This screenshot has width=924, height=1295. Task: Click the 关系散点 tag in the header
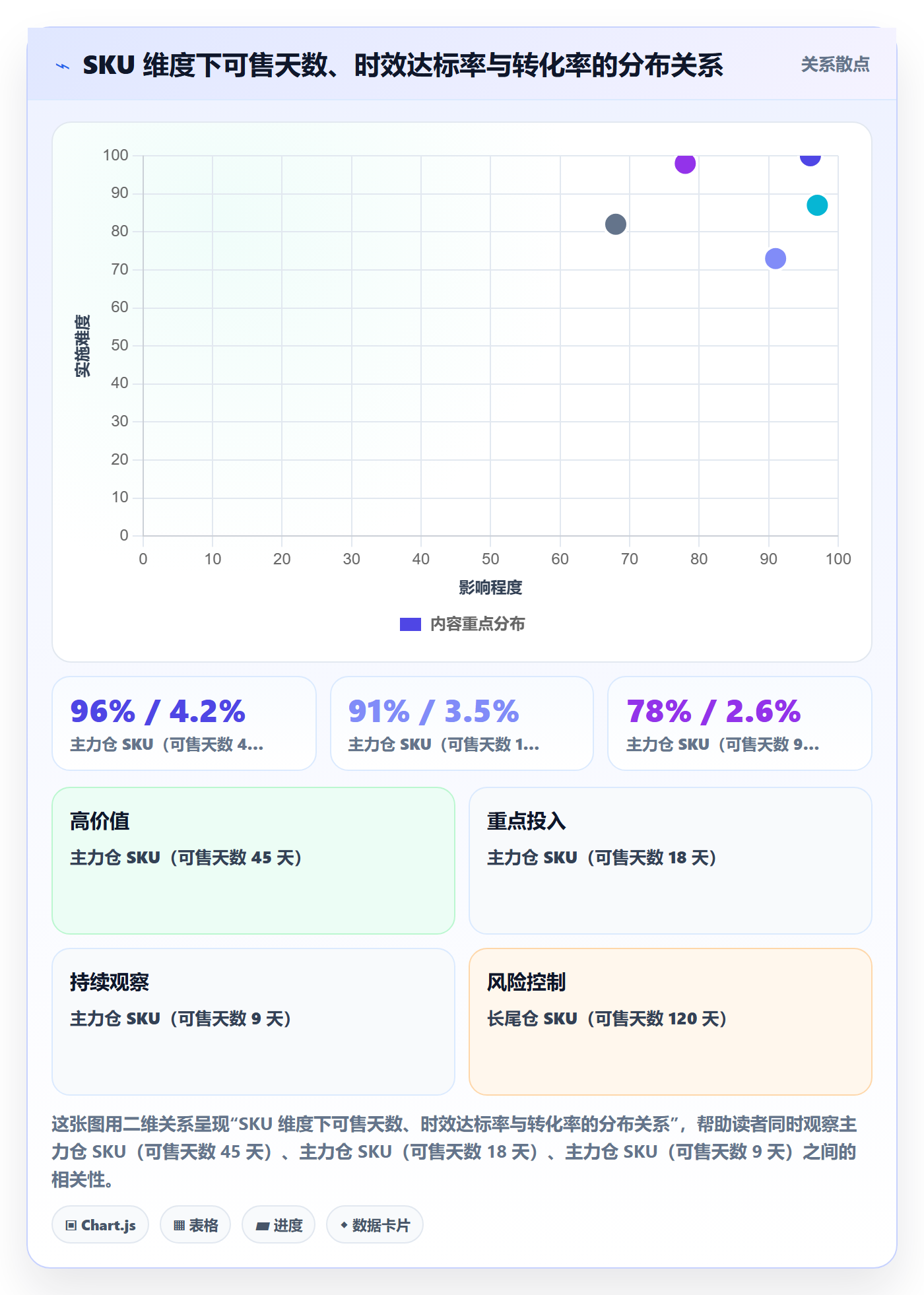pos(835,65)
